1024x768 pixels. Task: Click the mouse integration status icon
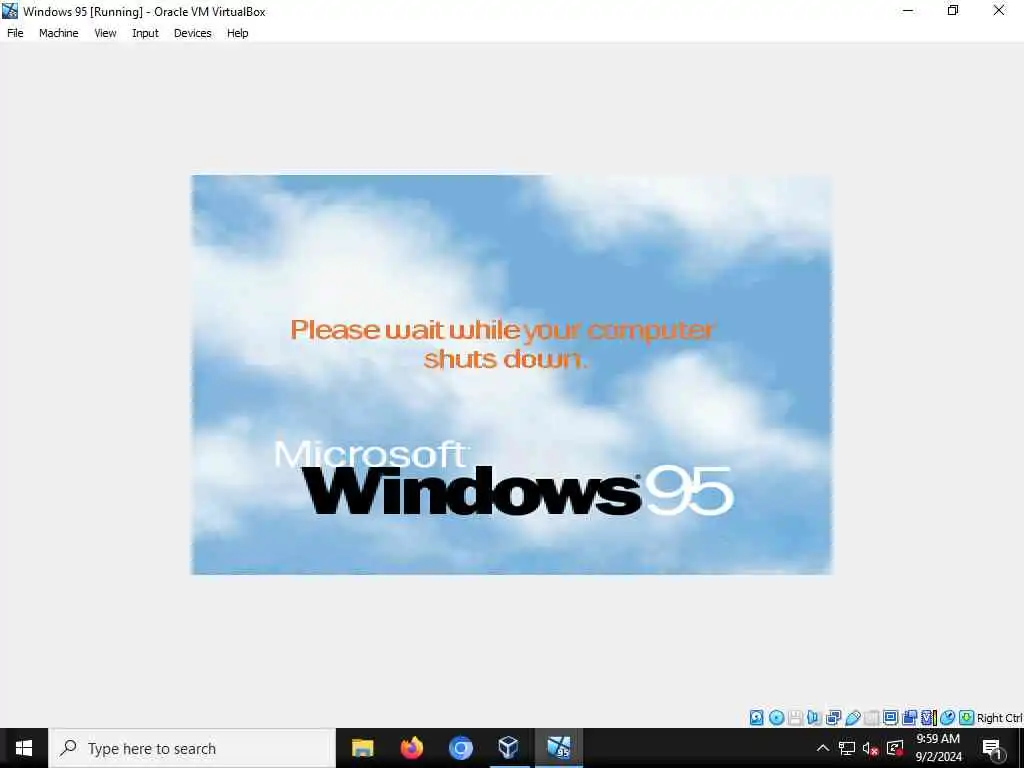click(948, 718)
